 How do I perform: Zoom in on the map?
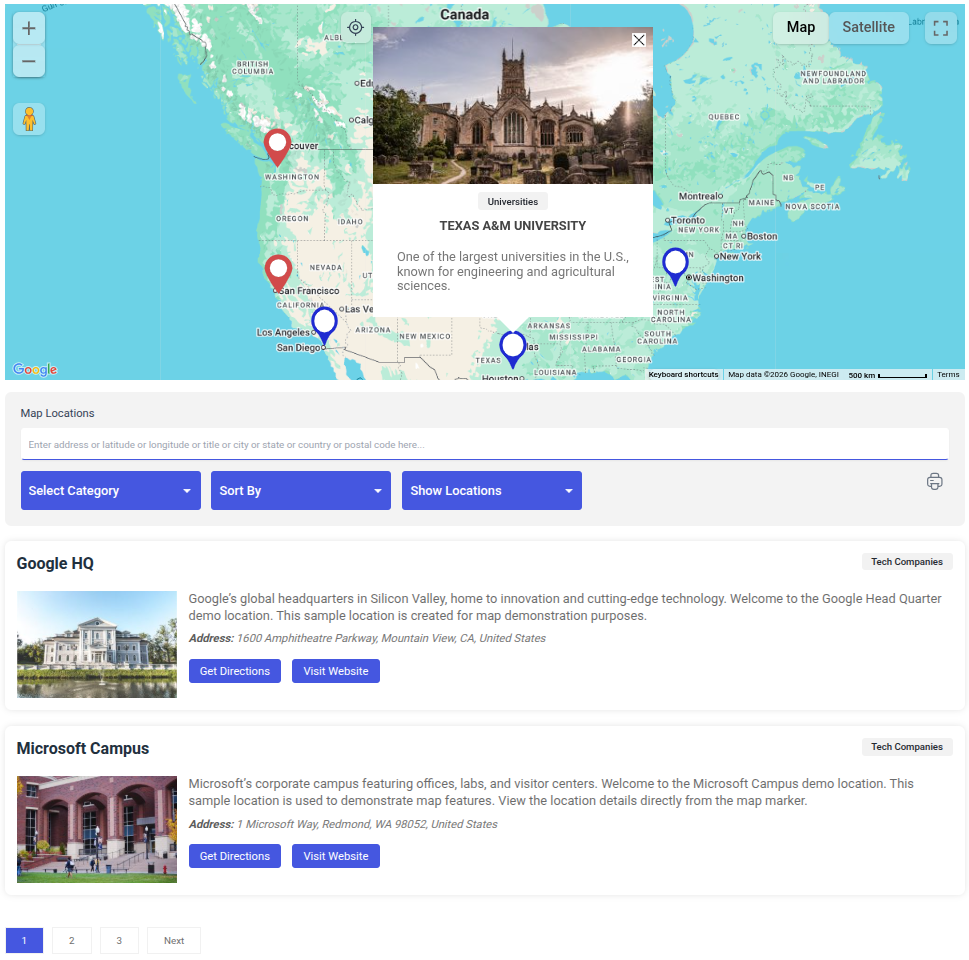(x=28, y=28)
